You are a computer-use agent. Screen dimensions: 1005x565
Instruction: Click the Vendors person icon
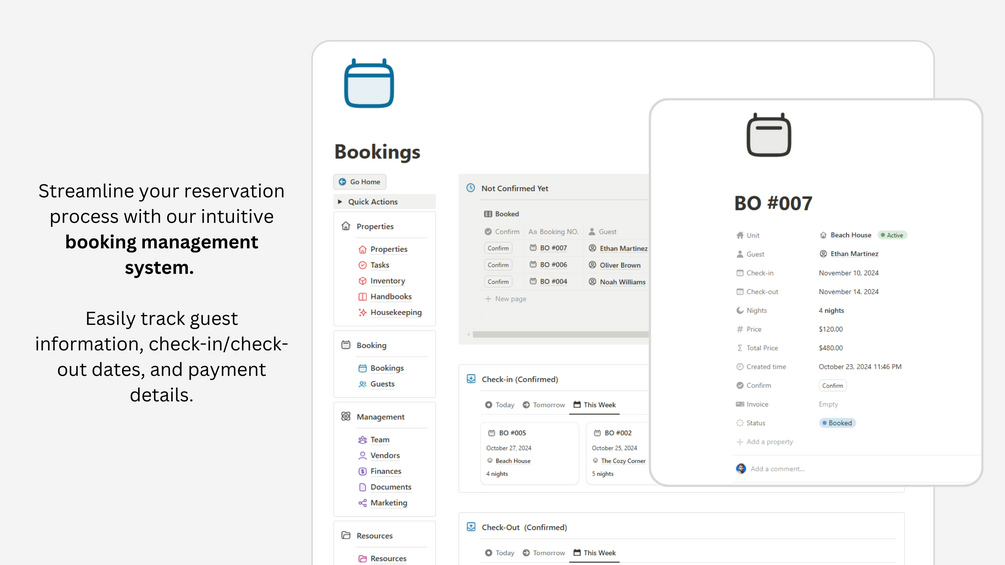362,455
